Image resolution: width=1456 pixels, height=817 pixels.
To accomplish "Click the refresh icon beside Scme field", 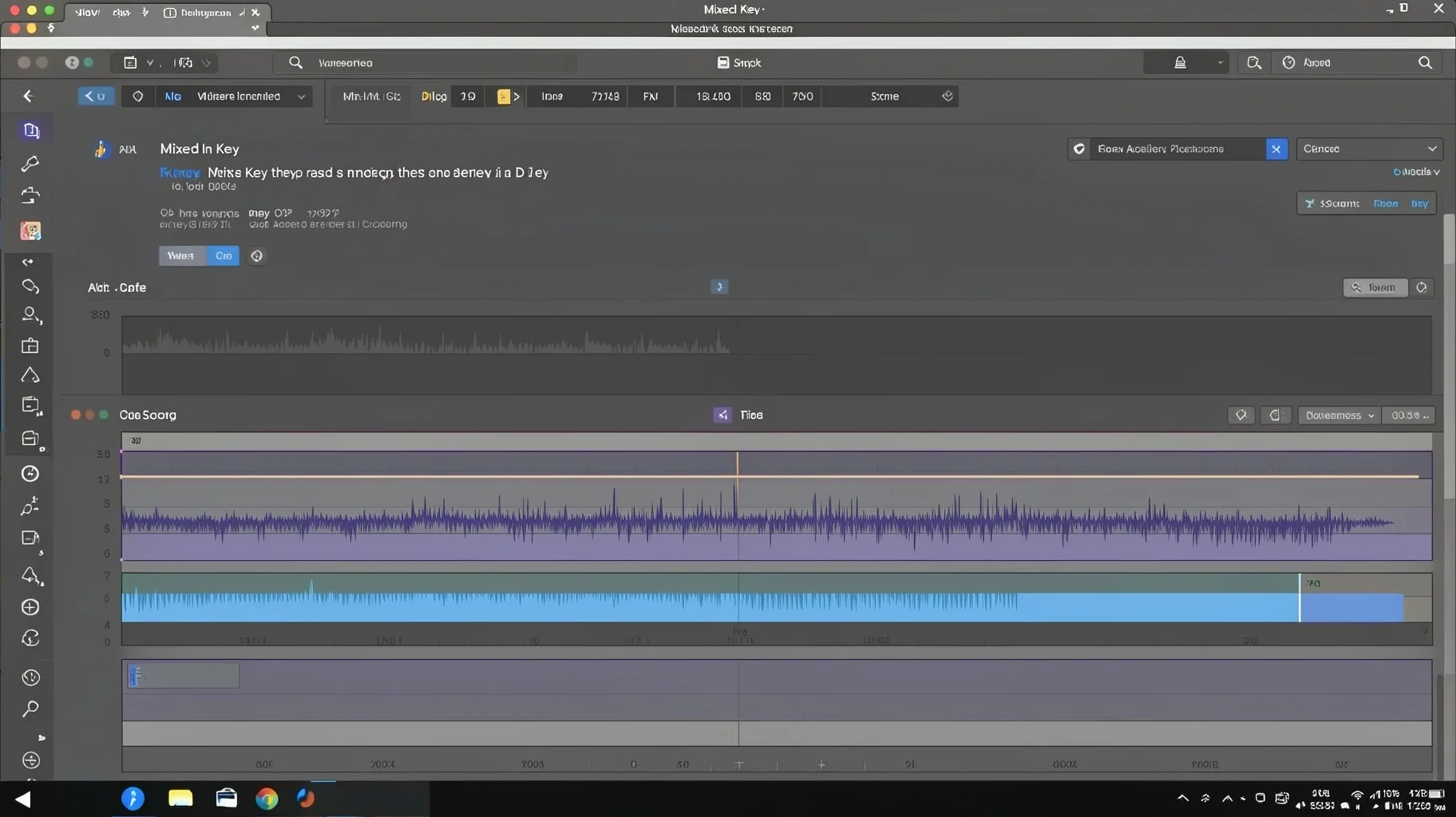I will (x=948, y=96).
